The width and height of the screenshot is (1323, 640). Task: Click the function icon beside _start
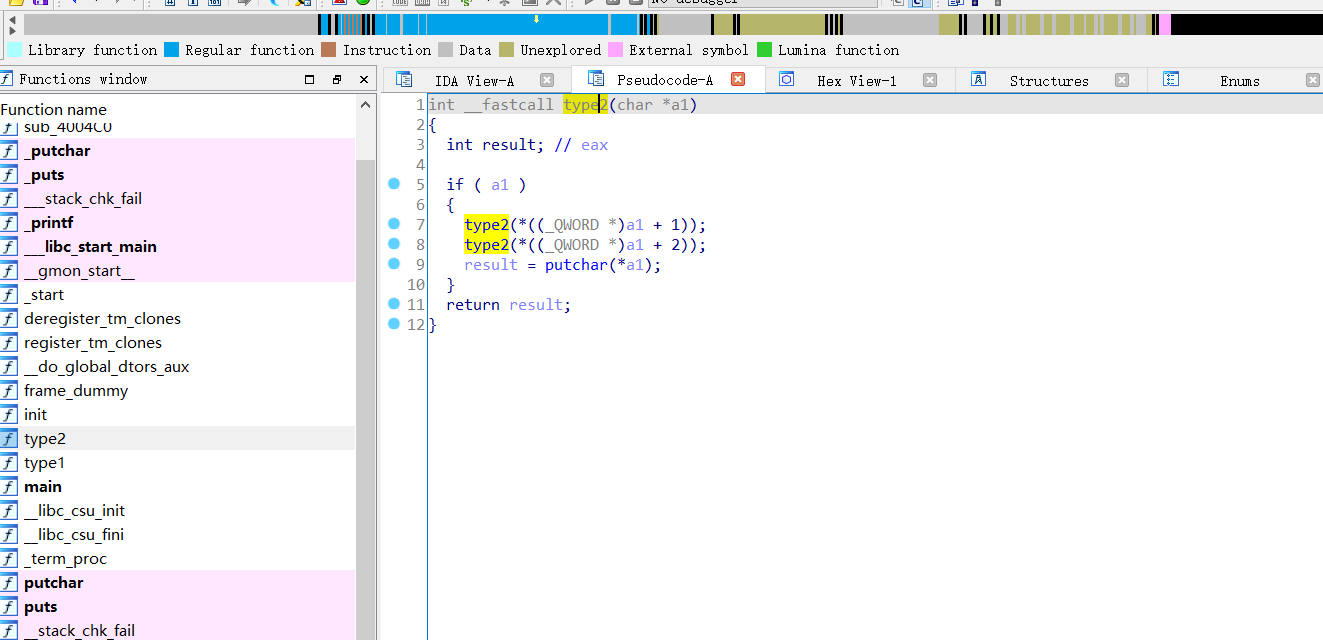(x=9, y=295)
